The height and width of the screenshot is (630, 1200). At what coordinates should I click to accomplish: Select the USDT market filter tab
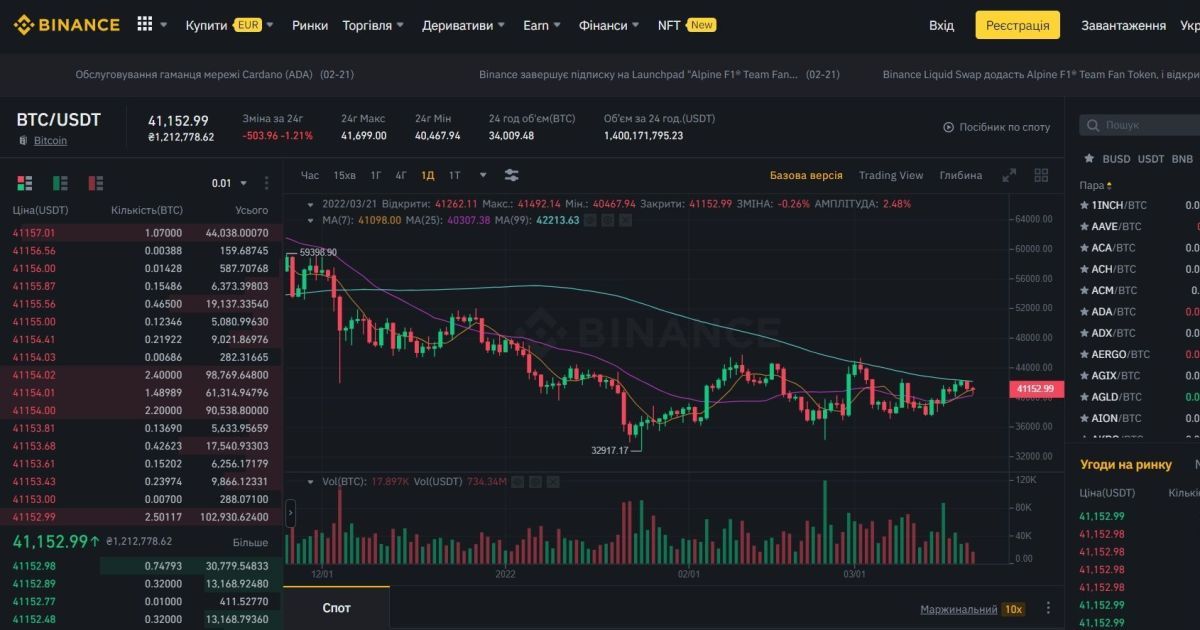pos(1150,158)
